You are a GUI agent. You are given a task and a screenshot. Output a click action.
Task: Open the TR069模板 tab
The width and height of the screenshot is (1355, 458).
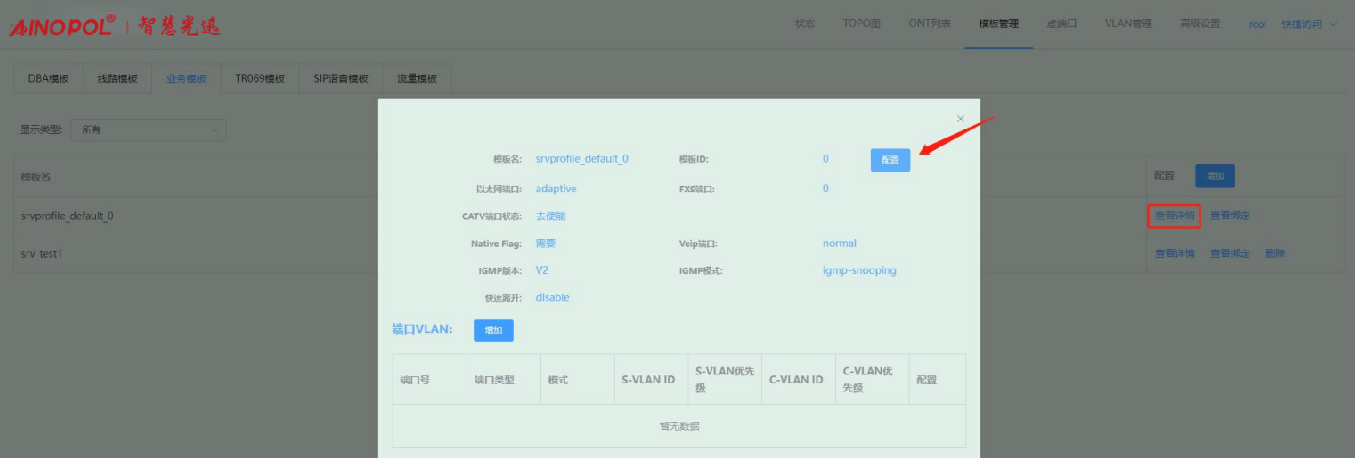260,79
